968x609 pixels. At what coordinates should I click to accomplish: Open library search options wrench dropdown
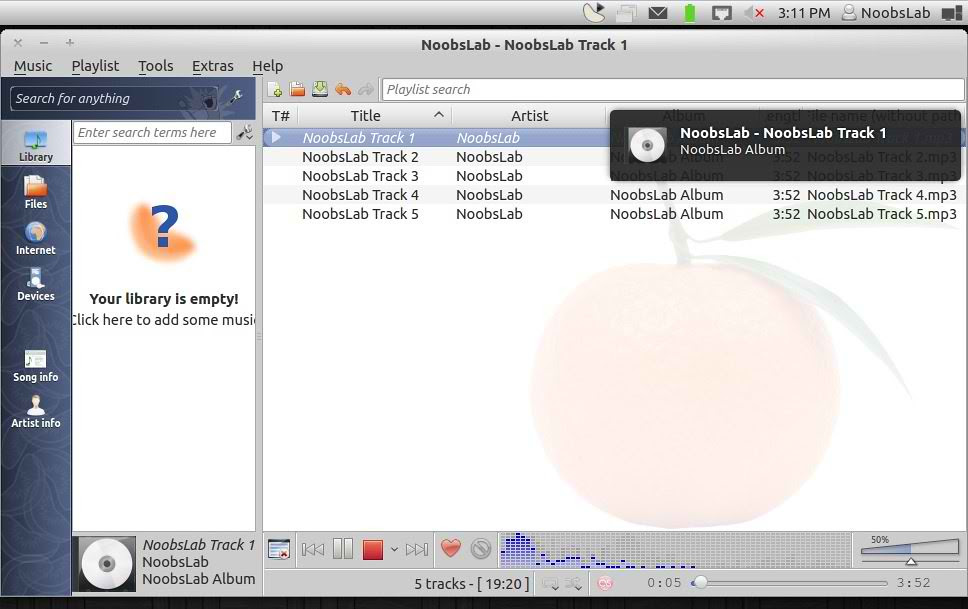tap(245, 133)
